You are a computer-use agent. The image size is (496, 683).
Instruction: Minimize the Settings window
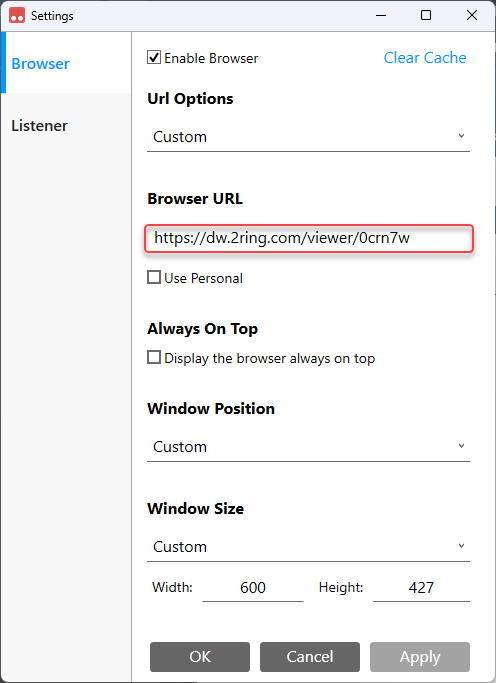(381, 15)
